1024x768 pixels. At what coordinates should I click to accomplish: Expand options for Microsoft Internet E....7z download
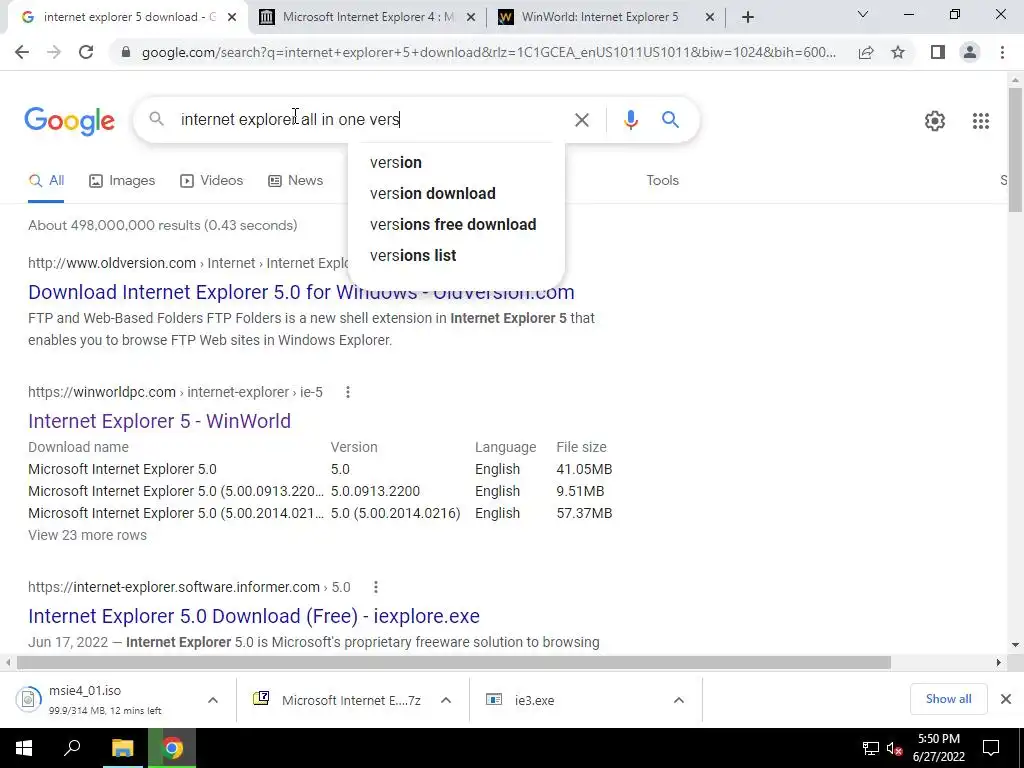pos(446,700)
